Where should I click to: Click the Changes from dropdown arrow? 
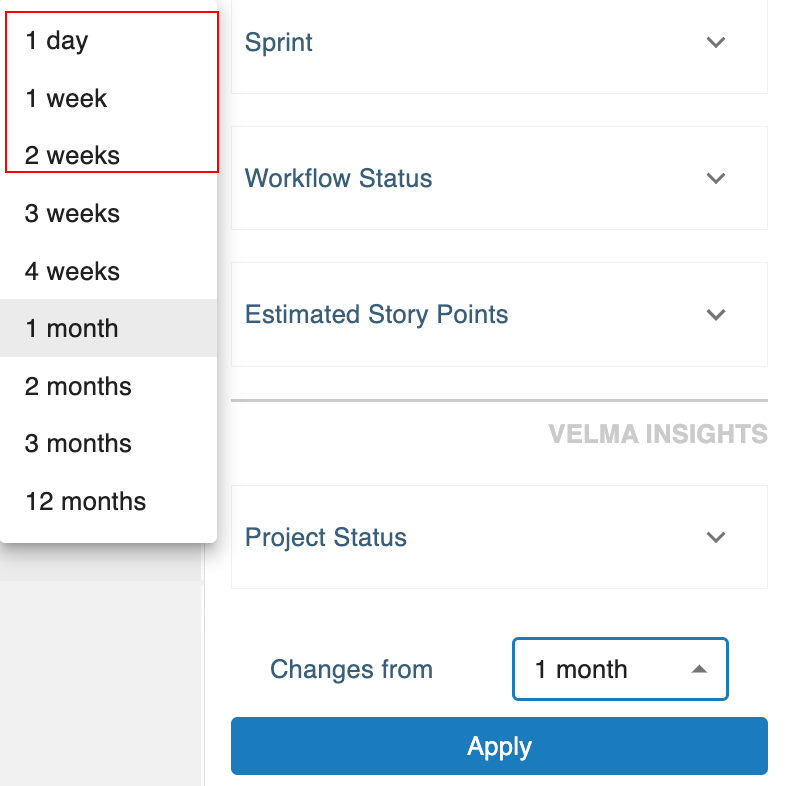click(700, 669)
